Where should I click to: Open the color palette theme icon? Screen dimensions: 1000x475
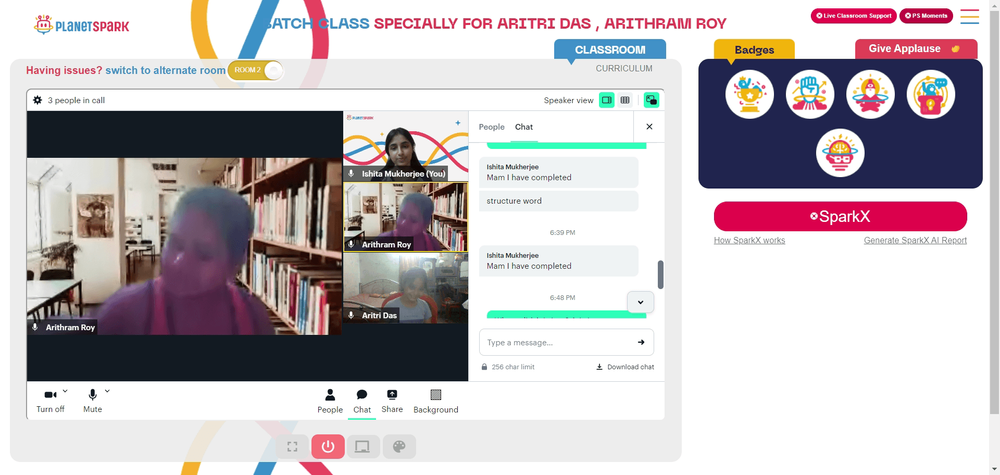399,446
